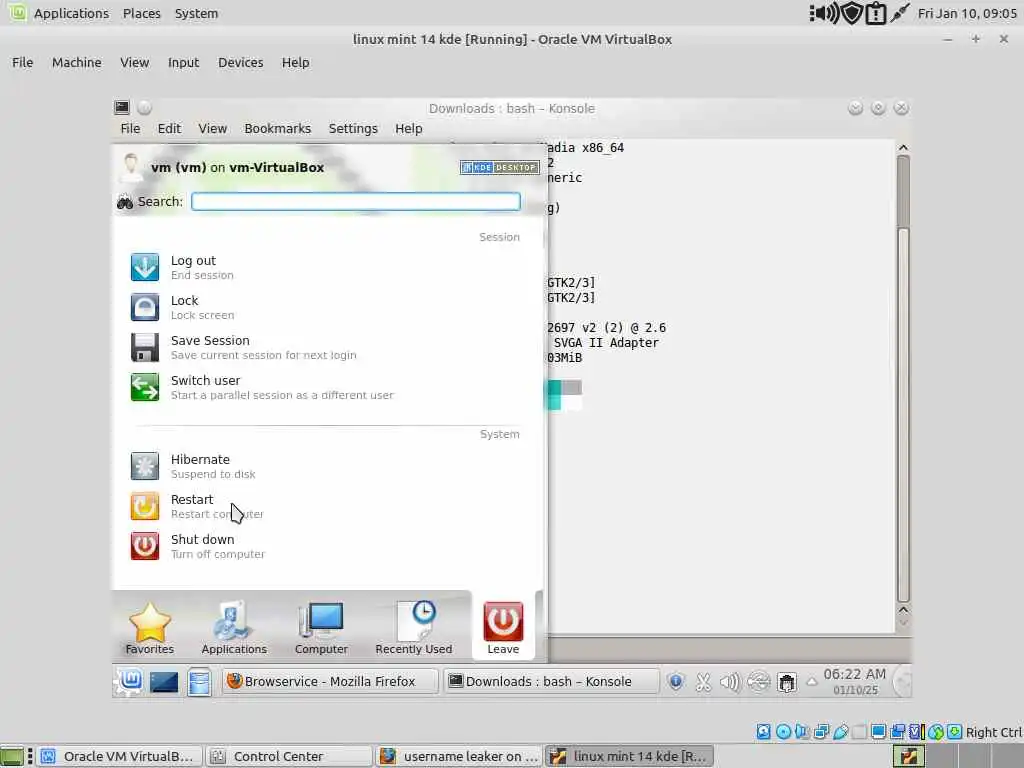Click the host date and time
The height and width of the screenshot is (768, 1024).
click(967, 13)
